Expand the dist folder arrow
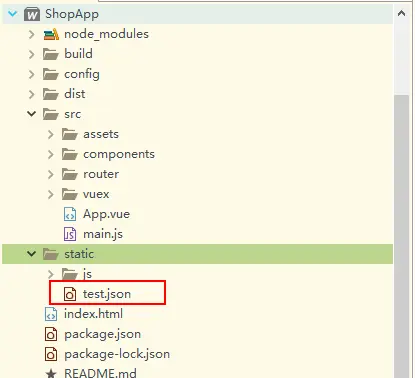Image resolution: width=415 pixels, height=378 pixels. pos(31,94)
